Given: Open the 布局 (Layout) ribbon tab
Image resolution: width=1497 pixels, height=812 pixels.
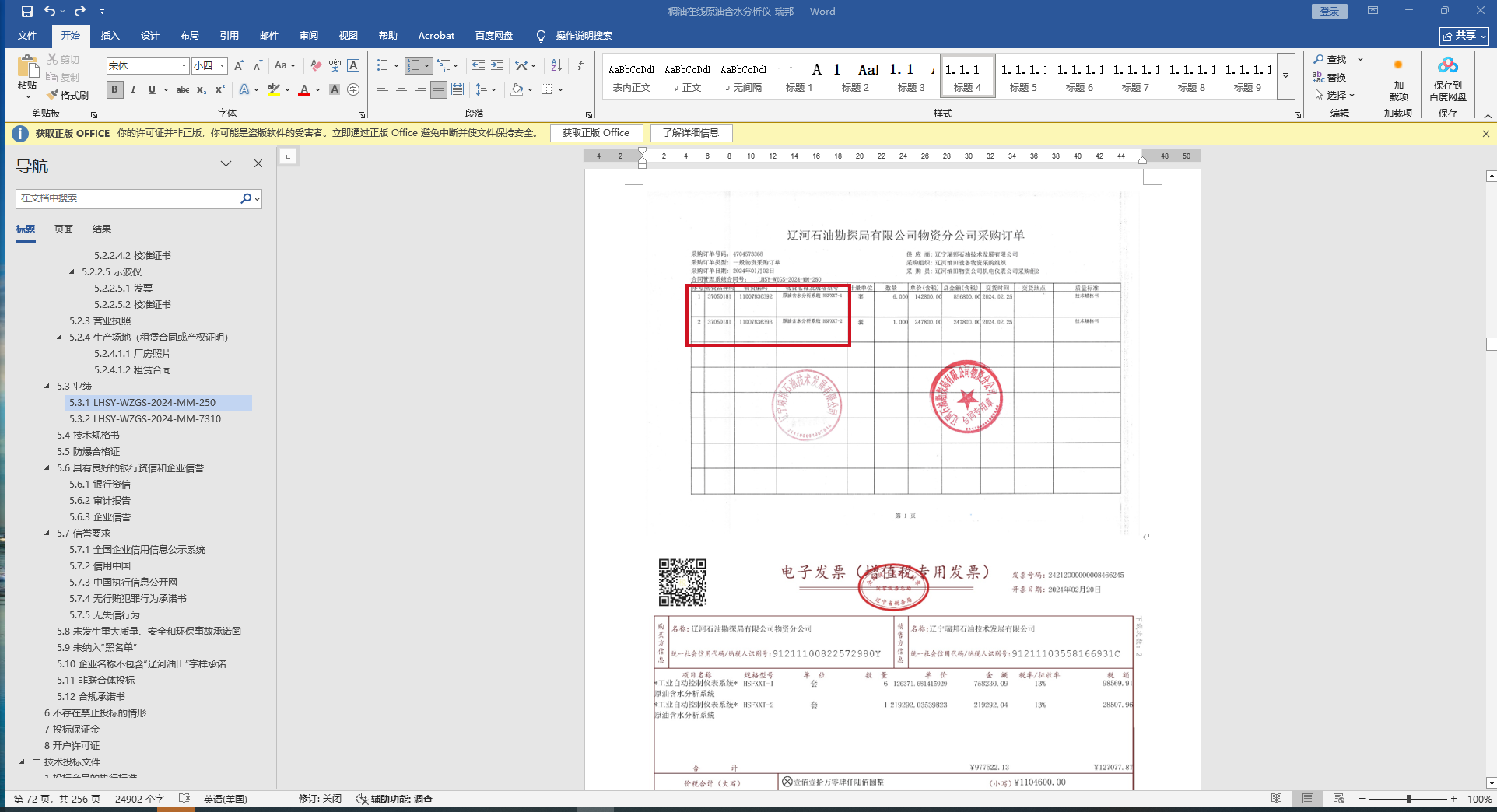Looking at the screenshot, I should tap(190, 36).
